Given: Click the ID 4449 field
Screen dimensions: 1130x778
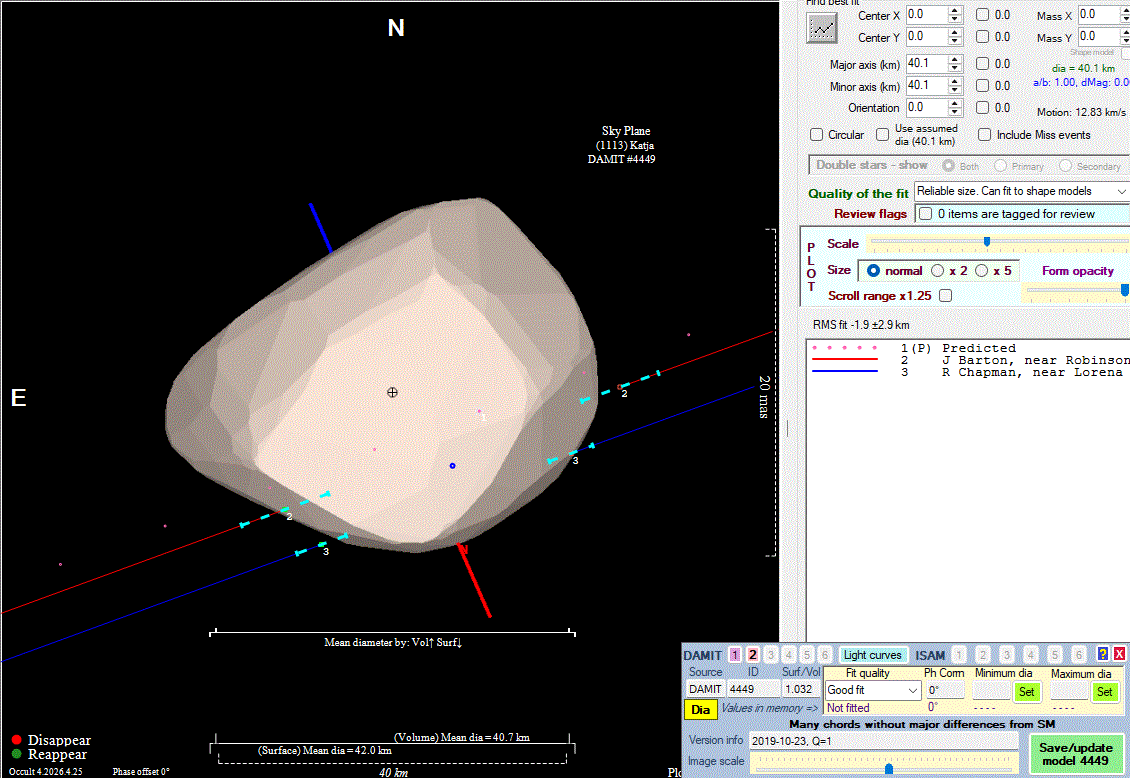Looking at the screenshot, I should [x=753, y=689].
